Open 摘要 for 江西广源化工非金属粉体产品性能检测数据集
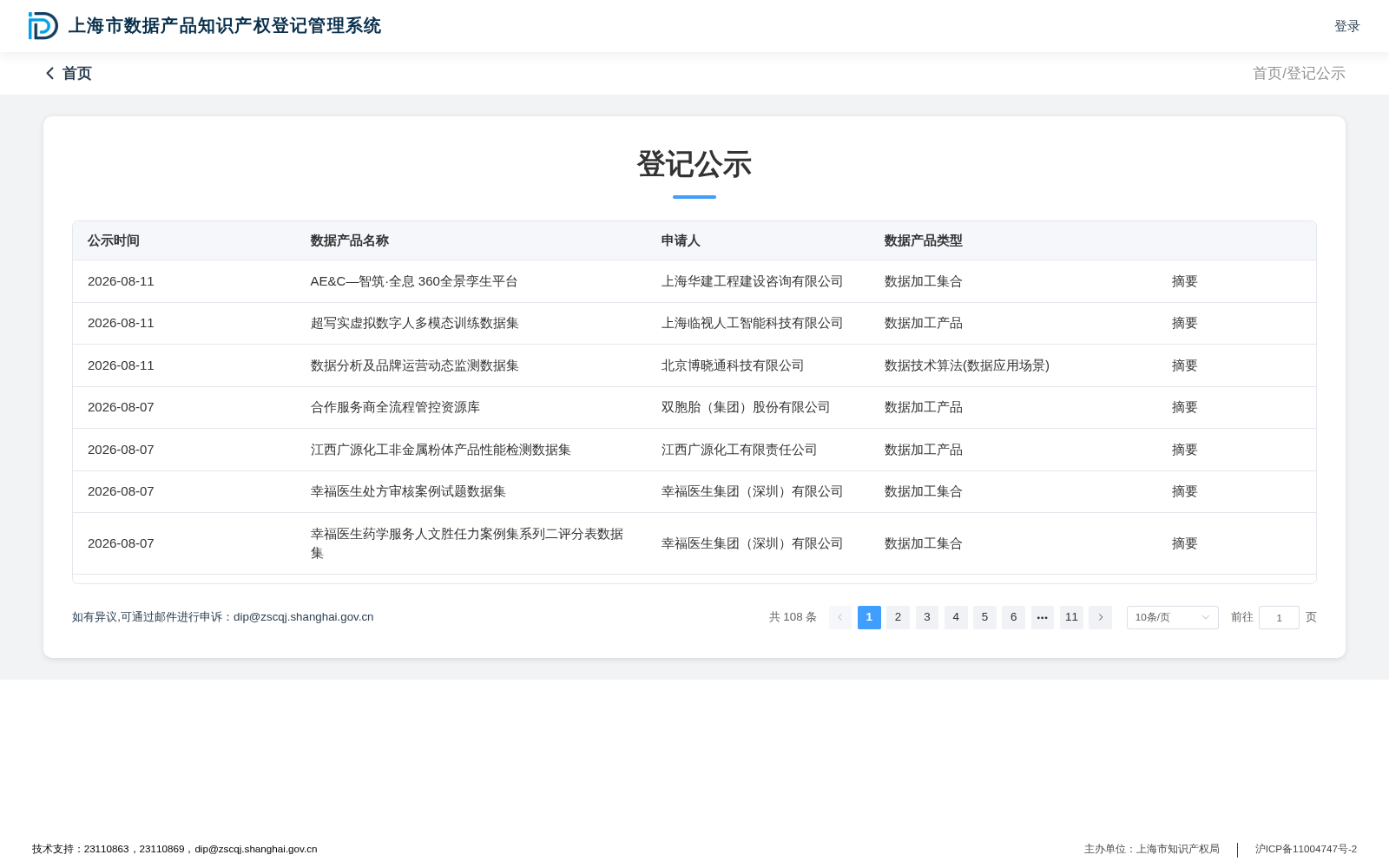Screen dimensions: 1389x868 point(1184,450)
